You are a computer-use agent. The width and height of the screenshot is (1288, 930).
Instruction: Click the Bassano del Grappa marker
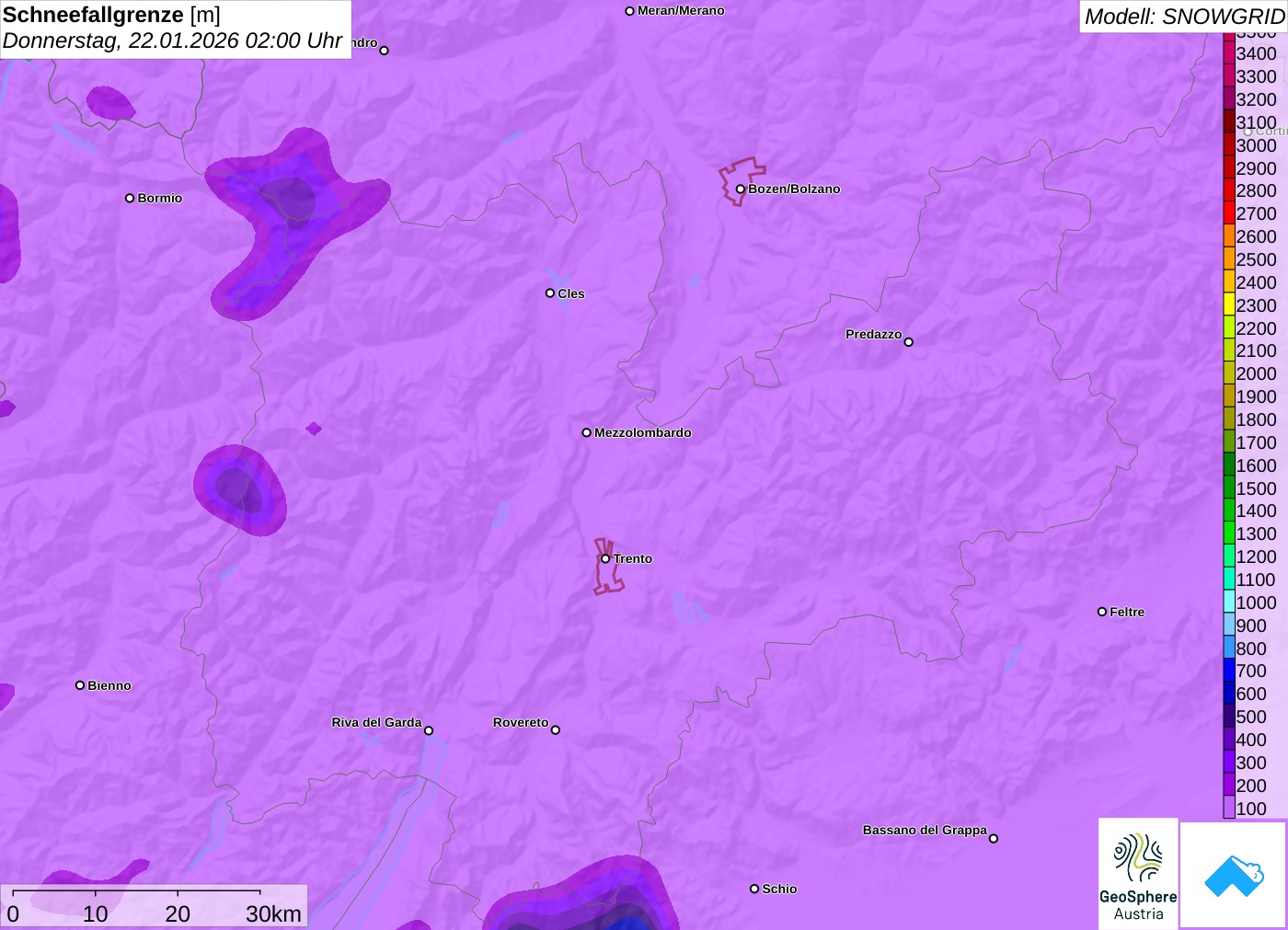[994, 838]
